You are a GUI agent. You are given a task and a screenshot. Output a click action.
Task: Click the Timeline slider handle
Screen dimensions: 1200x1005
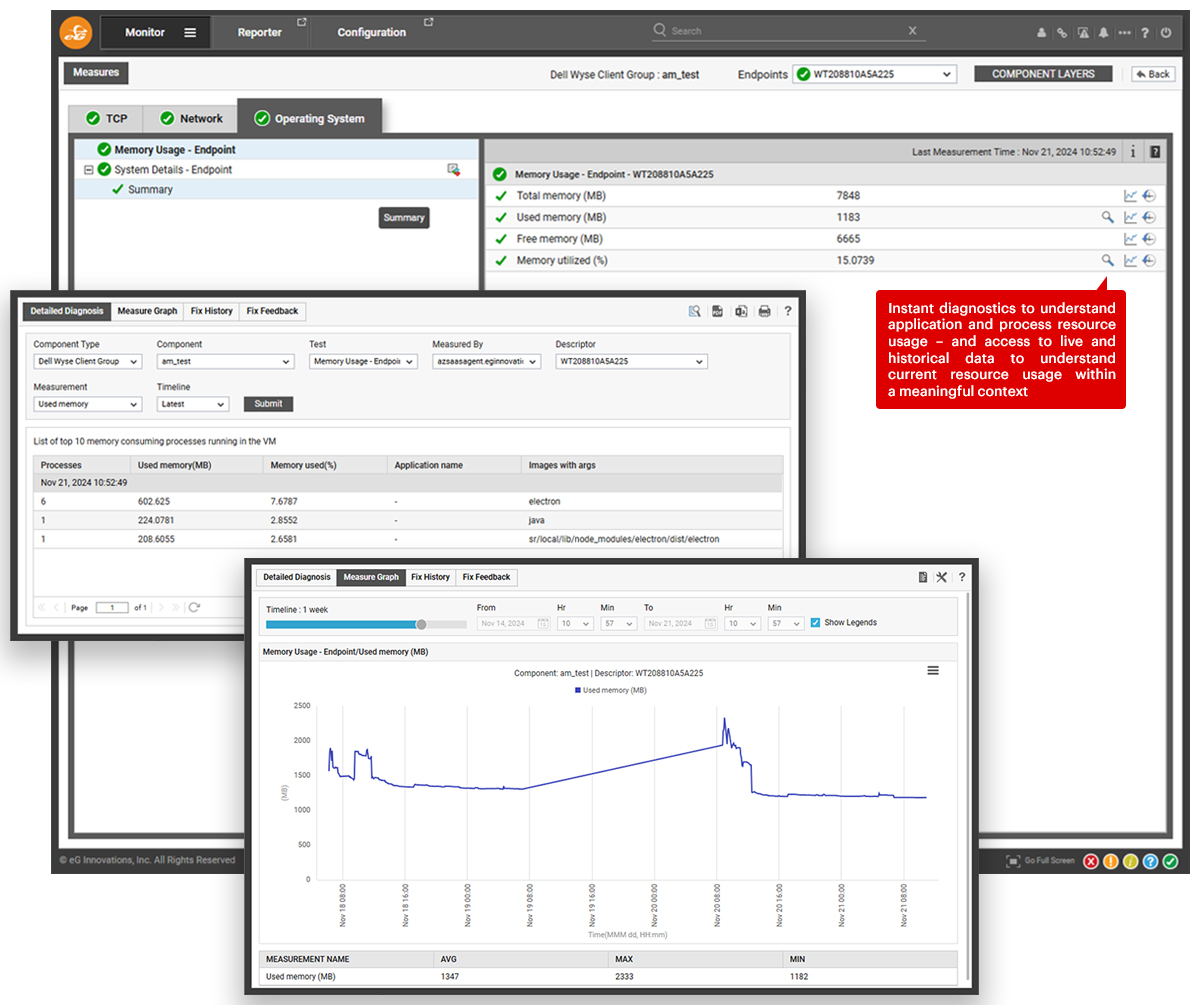pos(421,624)
